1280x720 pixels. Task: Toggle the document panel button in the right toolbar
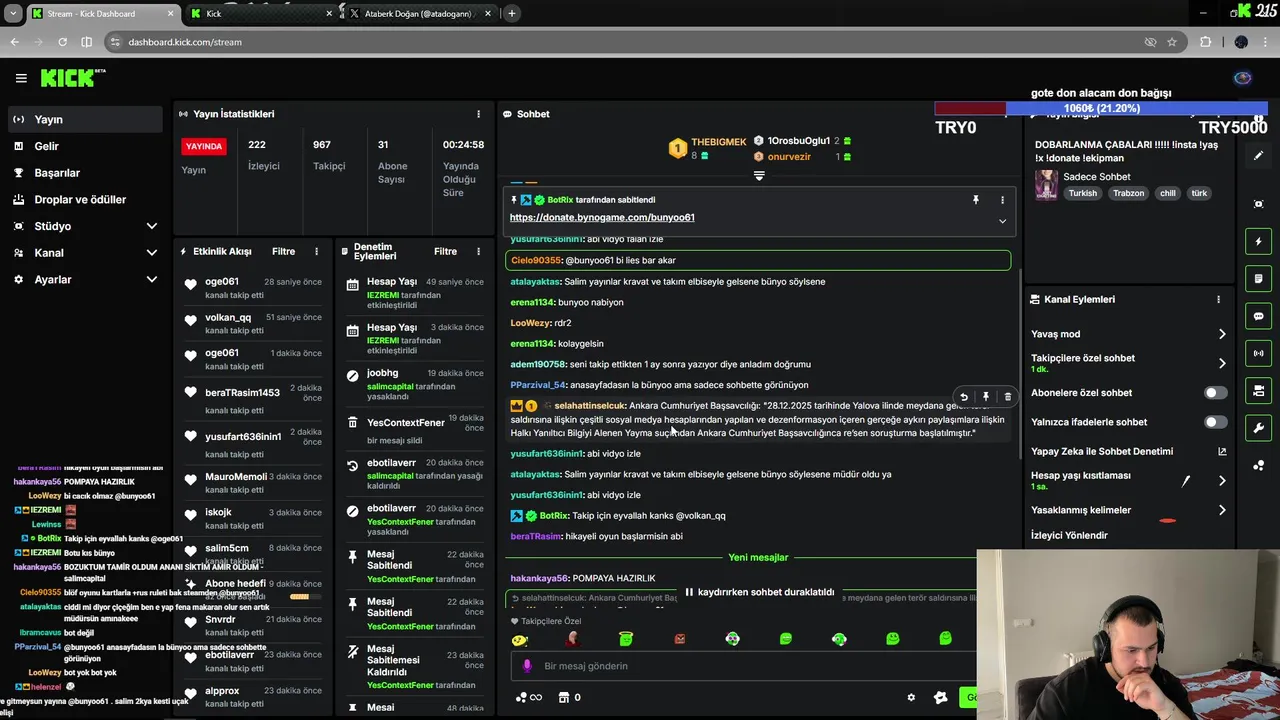[1259, 278]
